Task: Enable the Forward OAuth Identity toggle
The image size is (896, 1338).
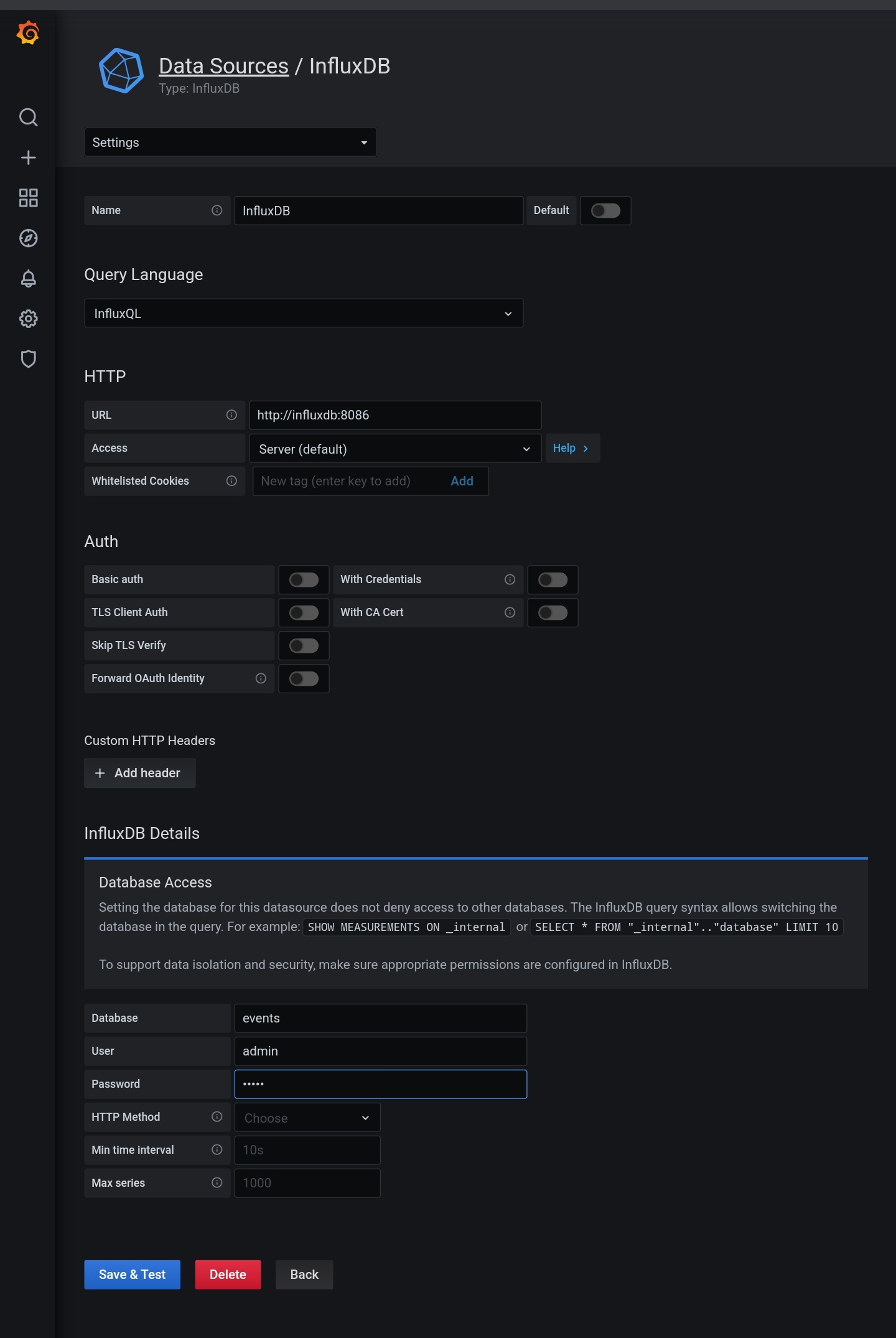Action: (304, 678)
